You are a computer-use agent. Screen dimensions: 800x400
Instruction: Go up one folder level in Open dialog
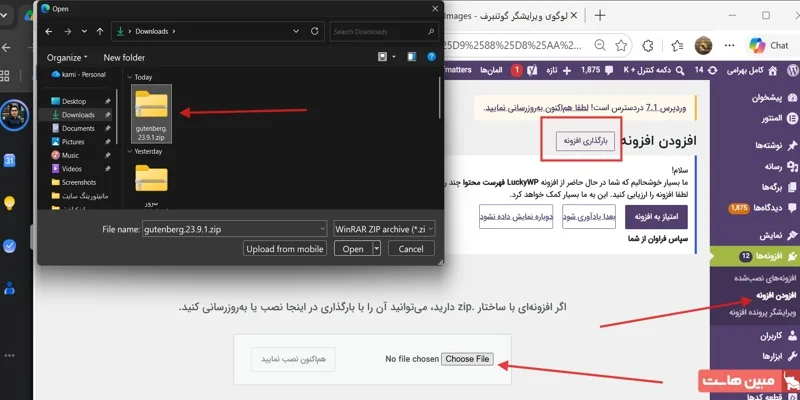pyautogui.click(x=100, y=32)
